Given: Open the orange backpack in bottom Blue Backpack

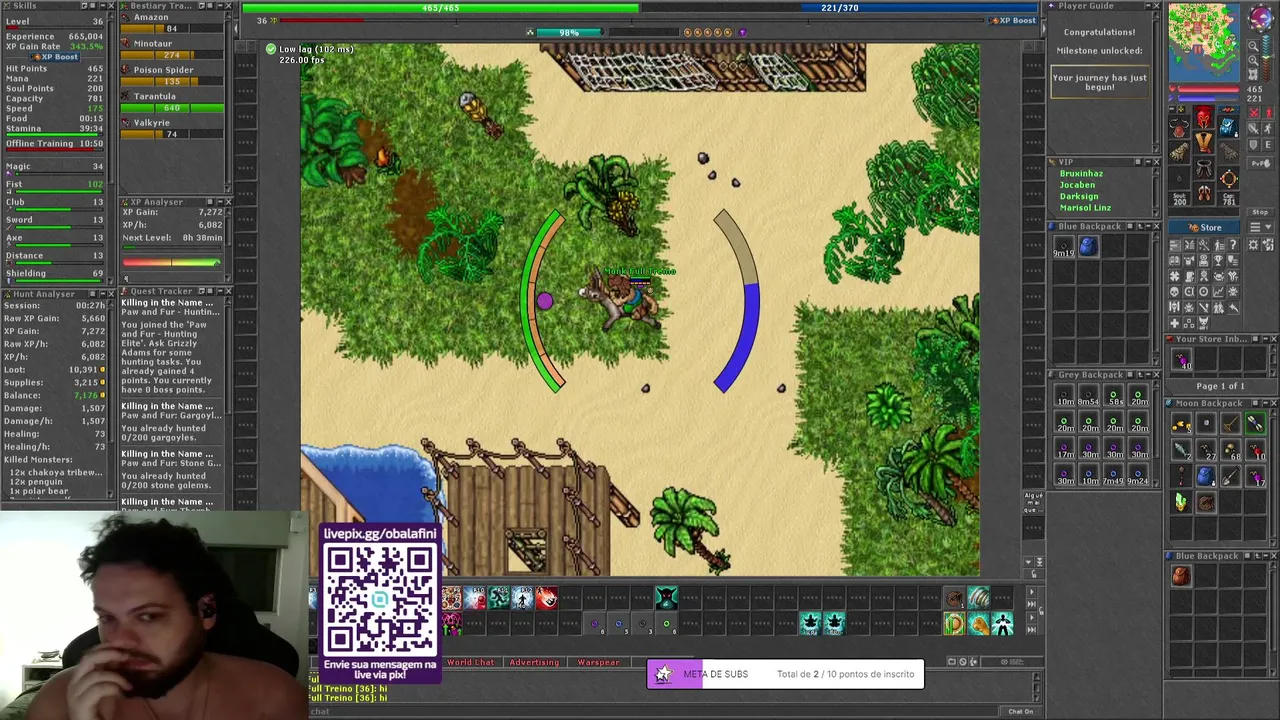Looking at the screenshot, I should click(x=1181, y=575).
